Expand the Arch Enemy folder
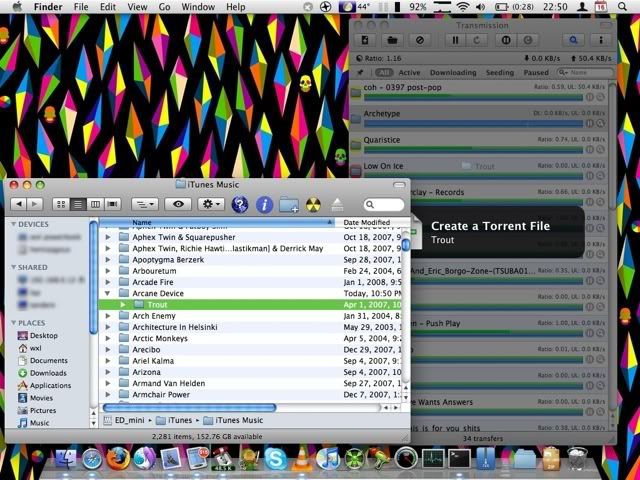Screen dimensions: 640x480 tap(108, 316)
